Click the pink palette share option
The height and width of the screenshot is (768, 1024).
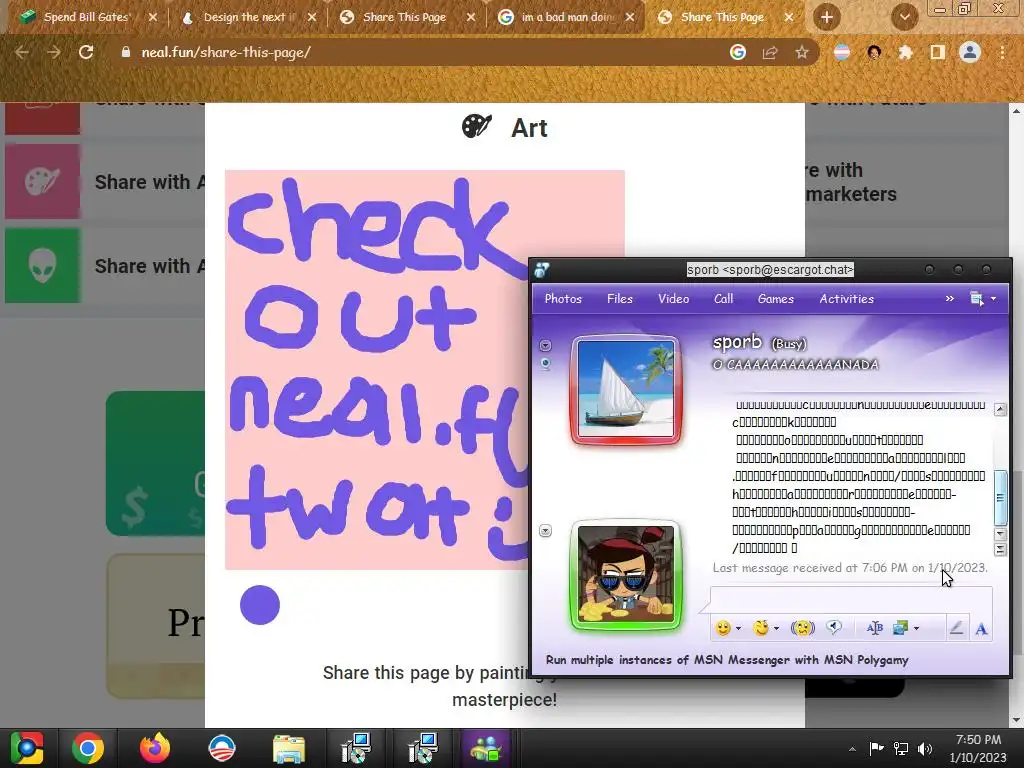[42, 182]
